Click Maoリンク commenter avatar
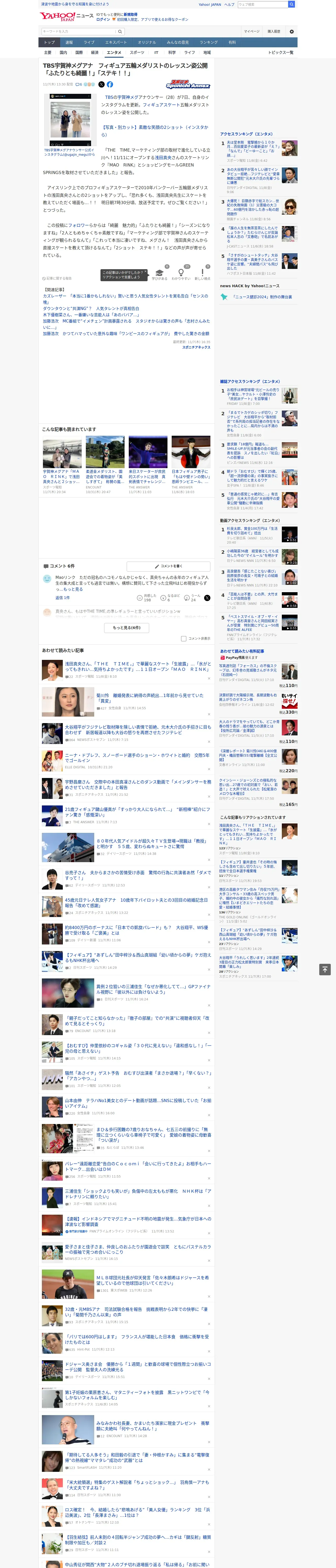Viewport: 336px width, 1568px height. 47,579
